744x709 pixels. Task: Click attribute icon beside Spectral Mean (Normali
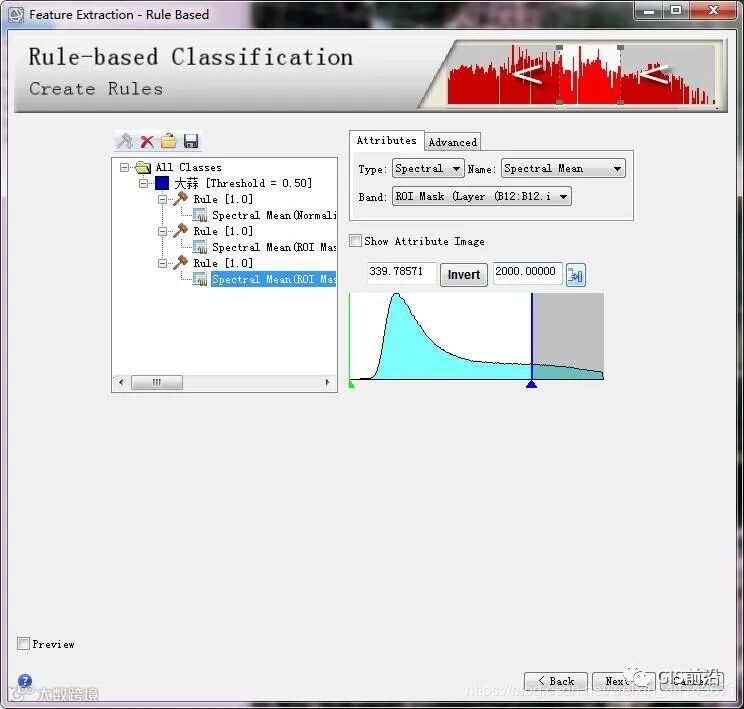200,215
